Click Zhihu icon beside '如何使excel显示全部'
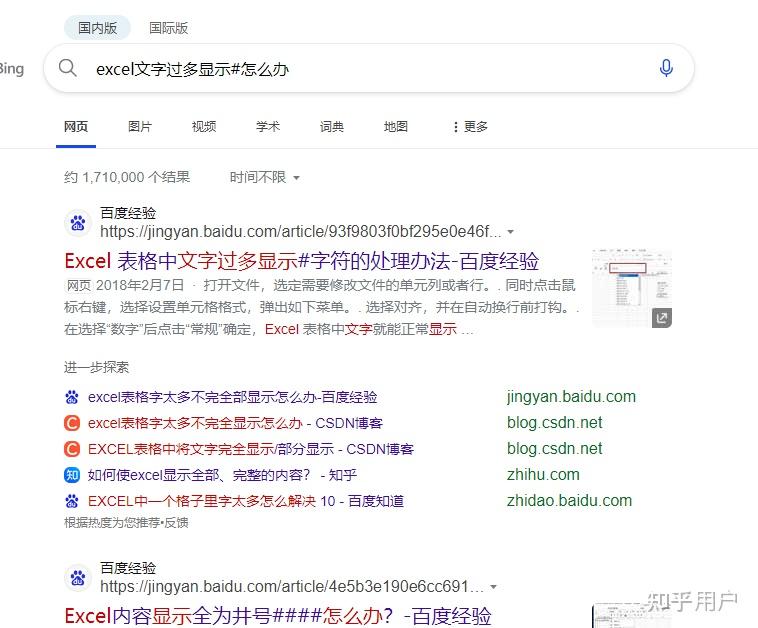The image size is (758, 628). [72, 475]
